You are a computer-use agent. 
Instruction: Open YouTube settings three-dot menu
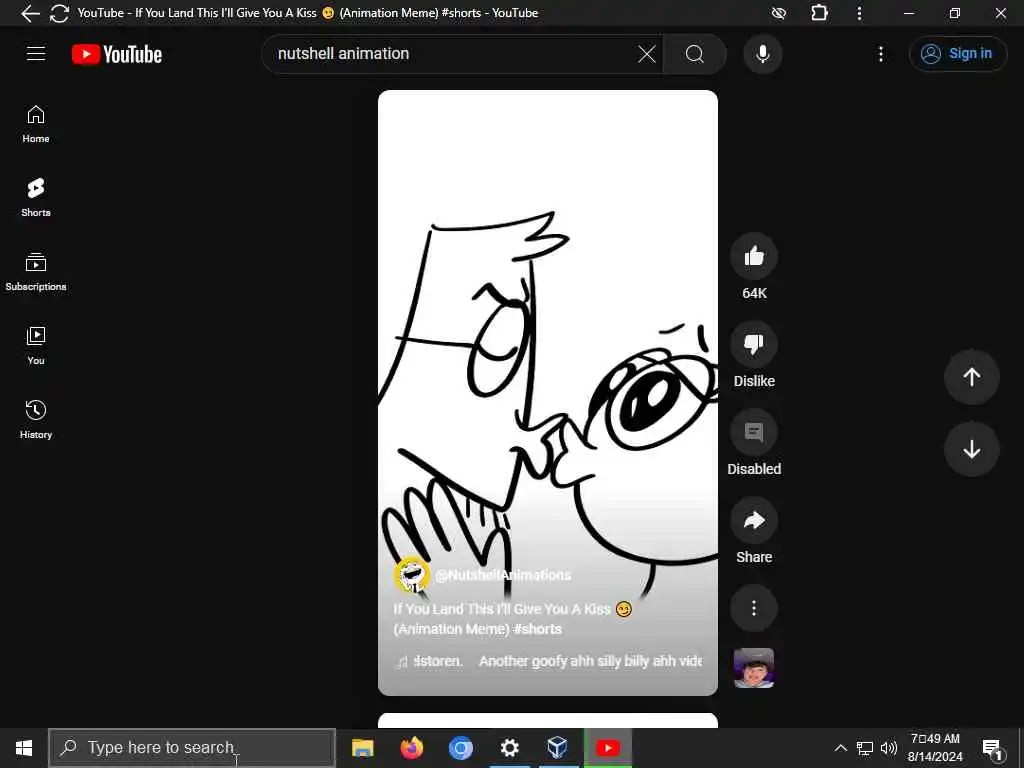pyautogui.click(x=881, y=54)
